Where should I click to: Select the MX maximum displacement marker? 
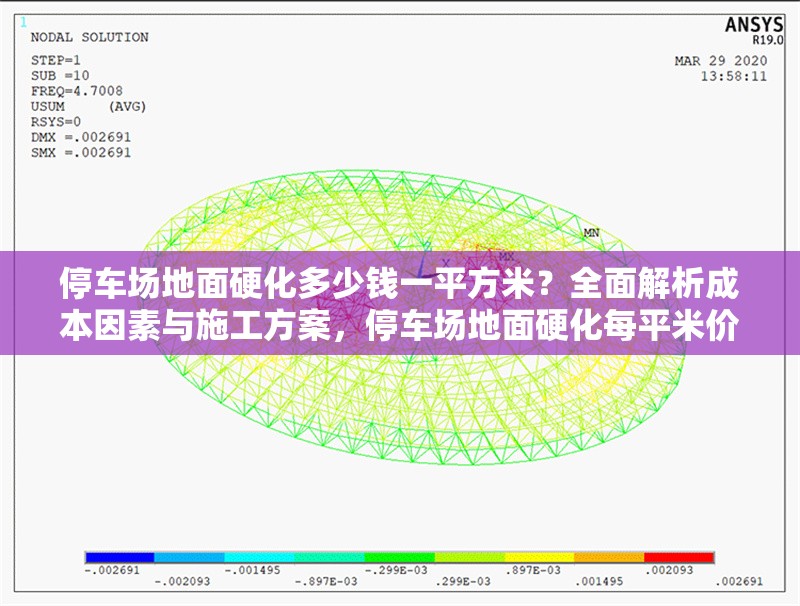pos(506,256)
